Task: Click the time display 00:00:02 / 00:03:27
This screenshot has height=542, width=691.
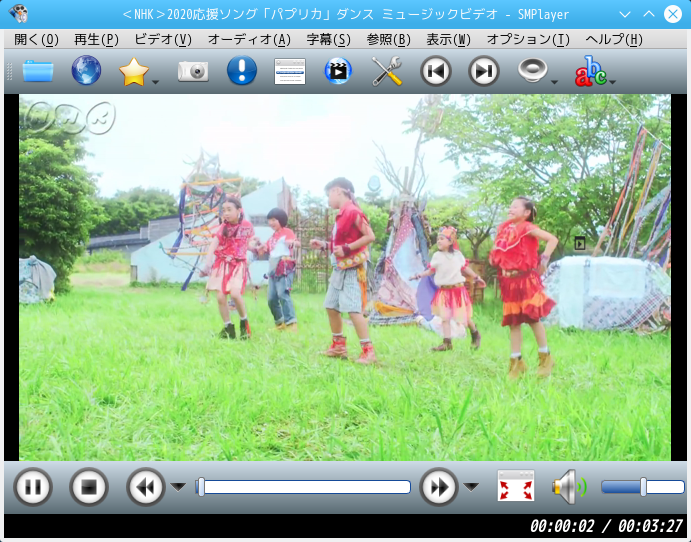Action: click(x=606, y=526)
